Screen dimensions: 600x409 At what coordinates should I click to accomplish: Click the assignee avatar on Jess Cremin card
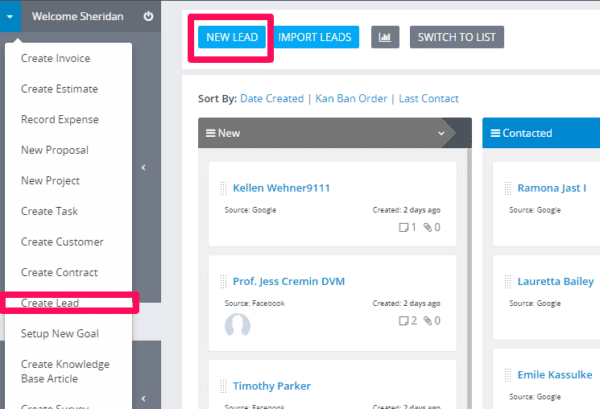(x=237, y=324)
